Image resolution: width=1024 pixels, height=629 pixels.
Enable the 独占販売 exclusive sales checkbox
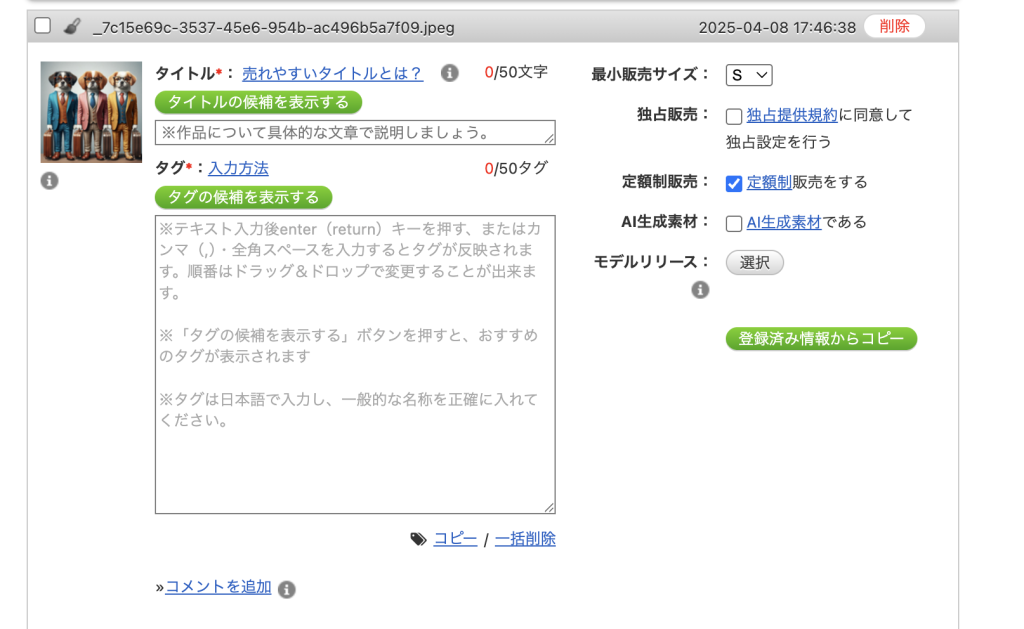point(734,116)
